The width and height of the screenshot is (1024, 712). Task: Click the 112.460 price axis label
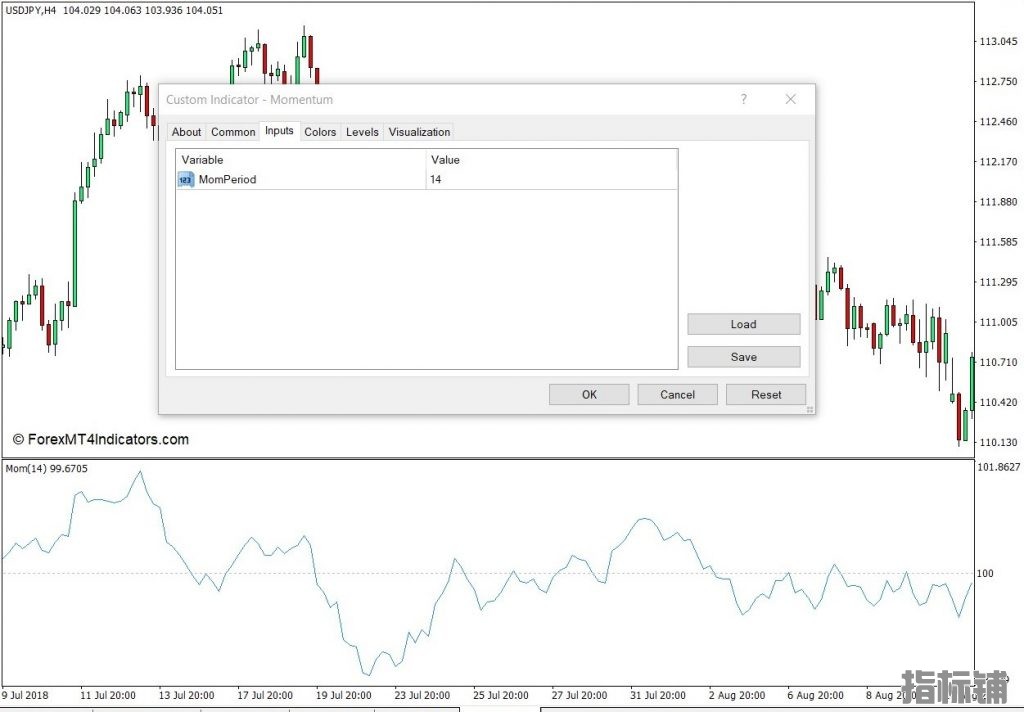998,121
